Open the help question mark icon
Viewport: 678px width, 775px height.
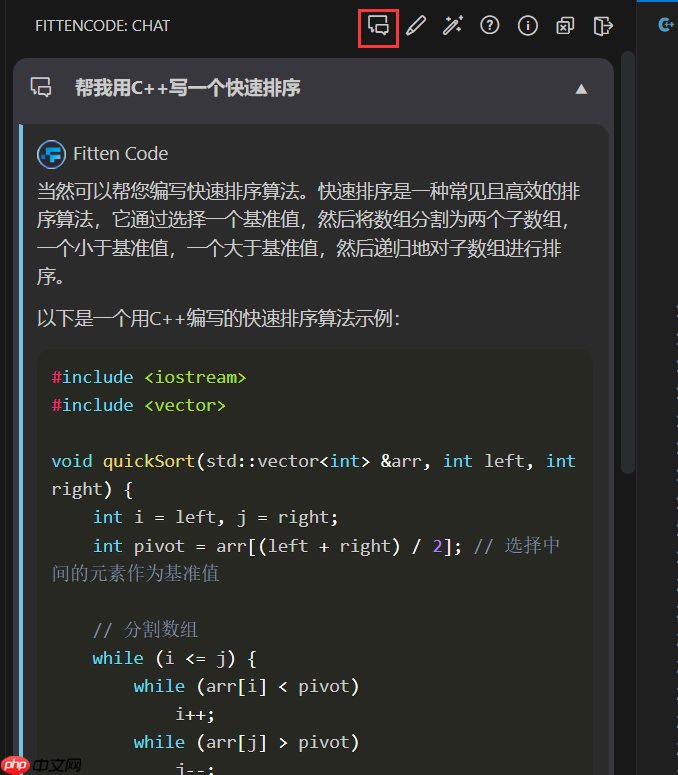pyautogui.click(x=490, y=26)
